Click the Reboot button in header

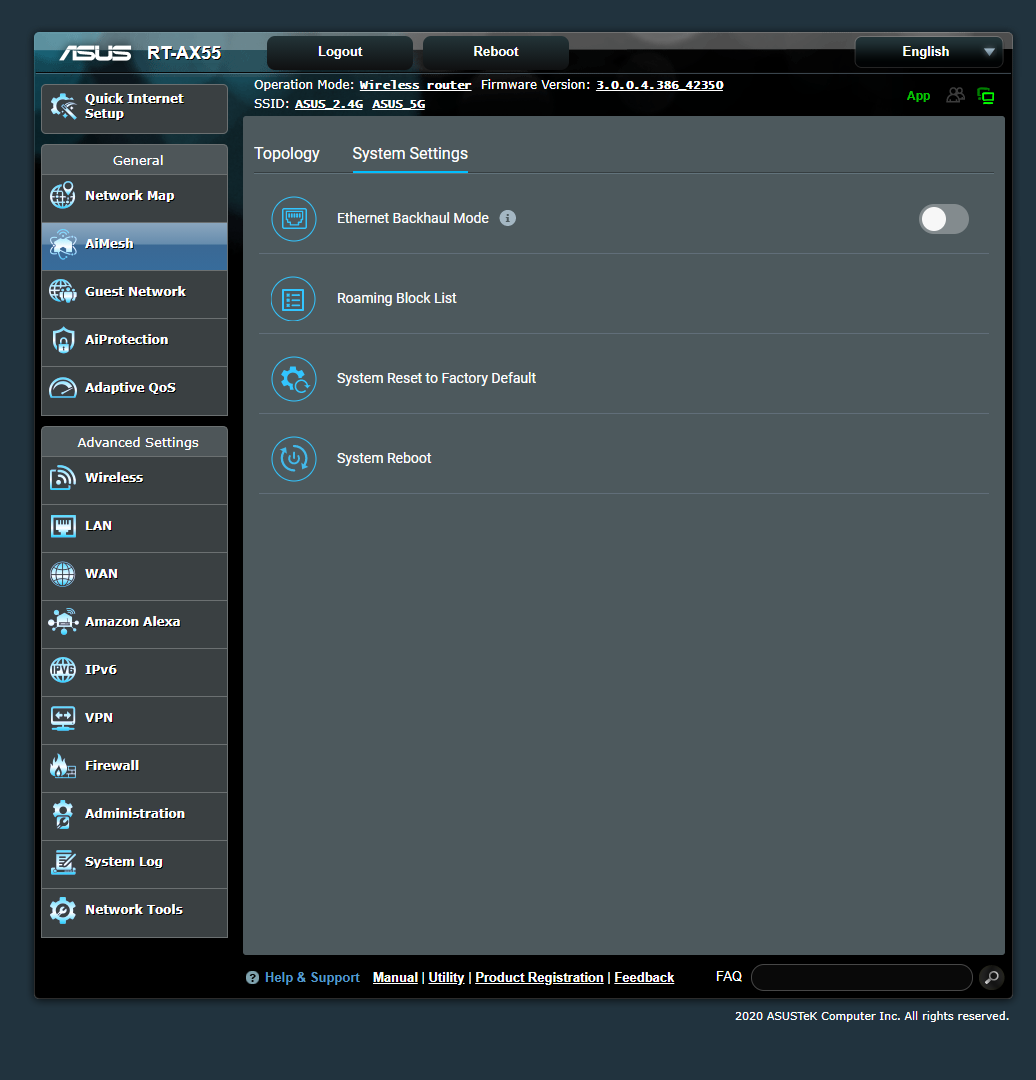[x=496, y=52]
